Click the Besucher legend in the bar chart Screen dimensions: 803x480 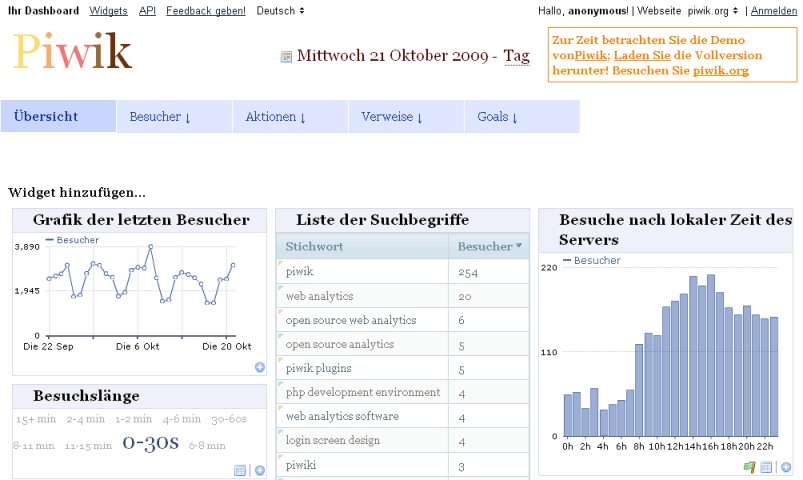pyautogui.click(x=591, y=260)
